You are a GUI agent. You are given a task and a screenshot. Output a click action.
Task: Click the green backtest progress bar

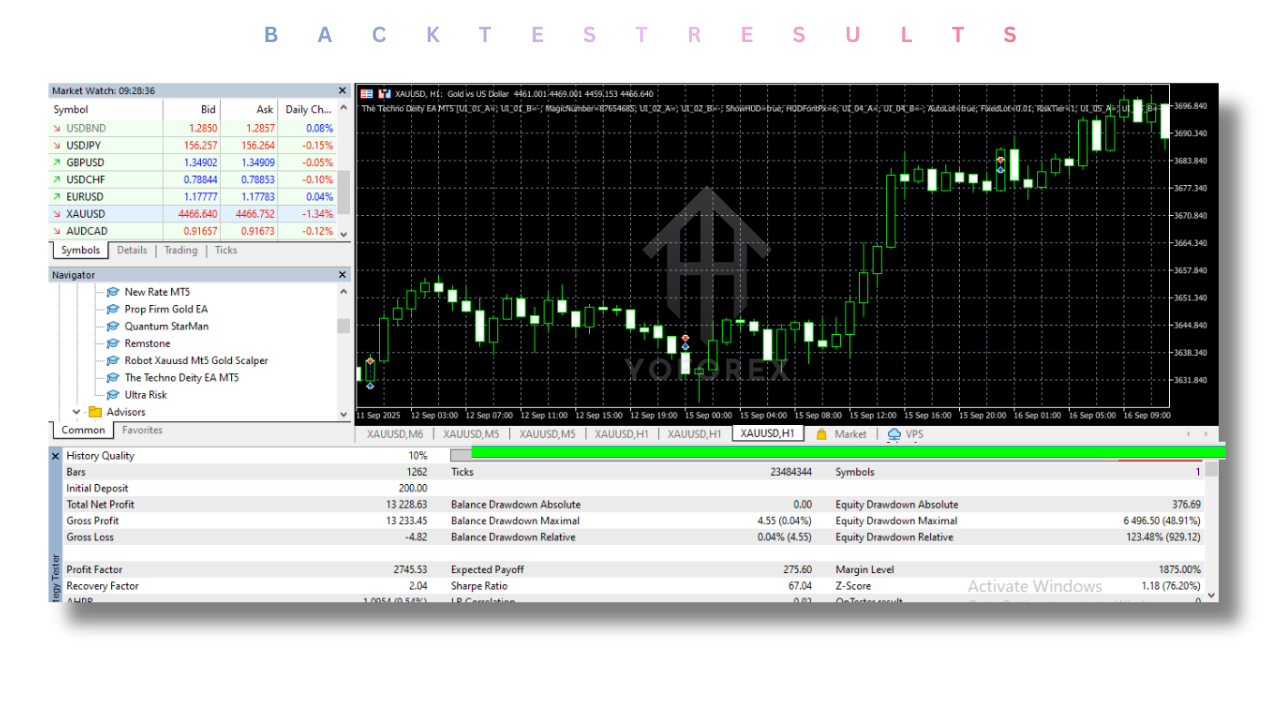point(840,453)
